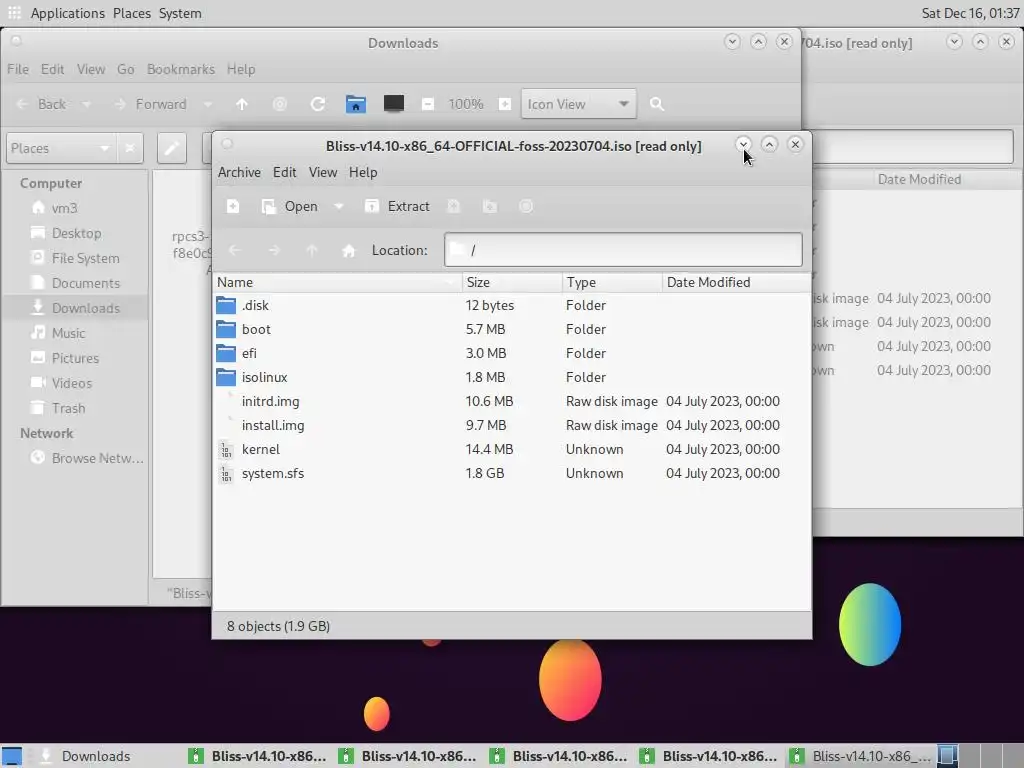Select the system.sfs file icon
Image resolution: width=1024 pixels, height=768 pixels.
226,473
